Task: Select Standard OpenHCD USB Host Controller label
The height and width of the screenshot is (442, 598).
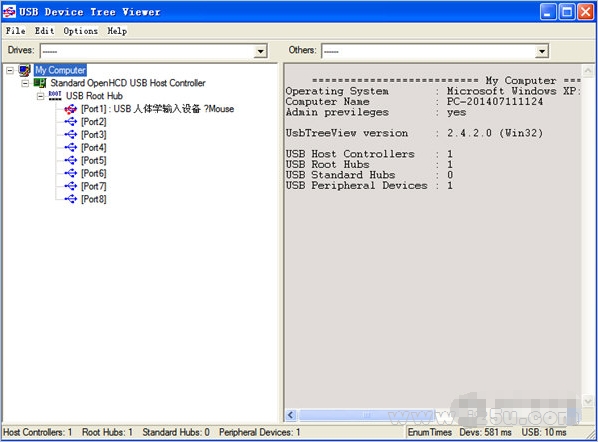Action: (x=128, y=83)
